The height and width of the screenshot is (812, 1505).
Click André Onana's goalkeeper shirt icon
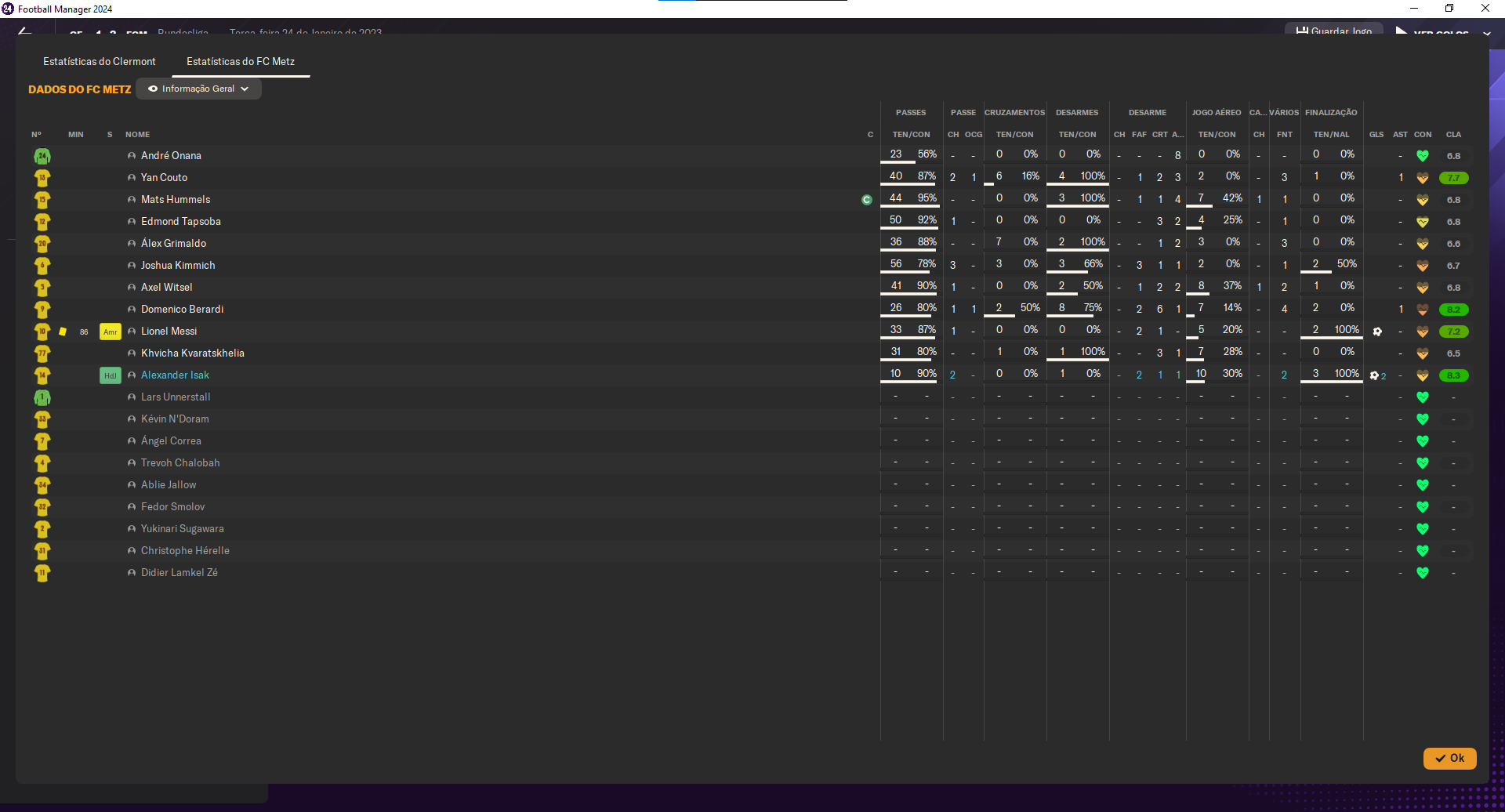point(42,156)
